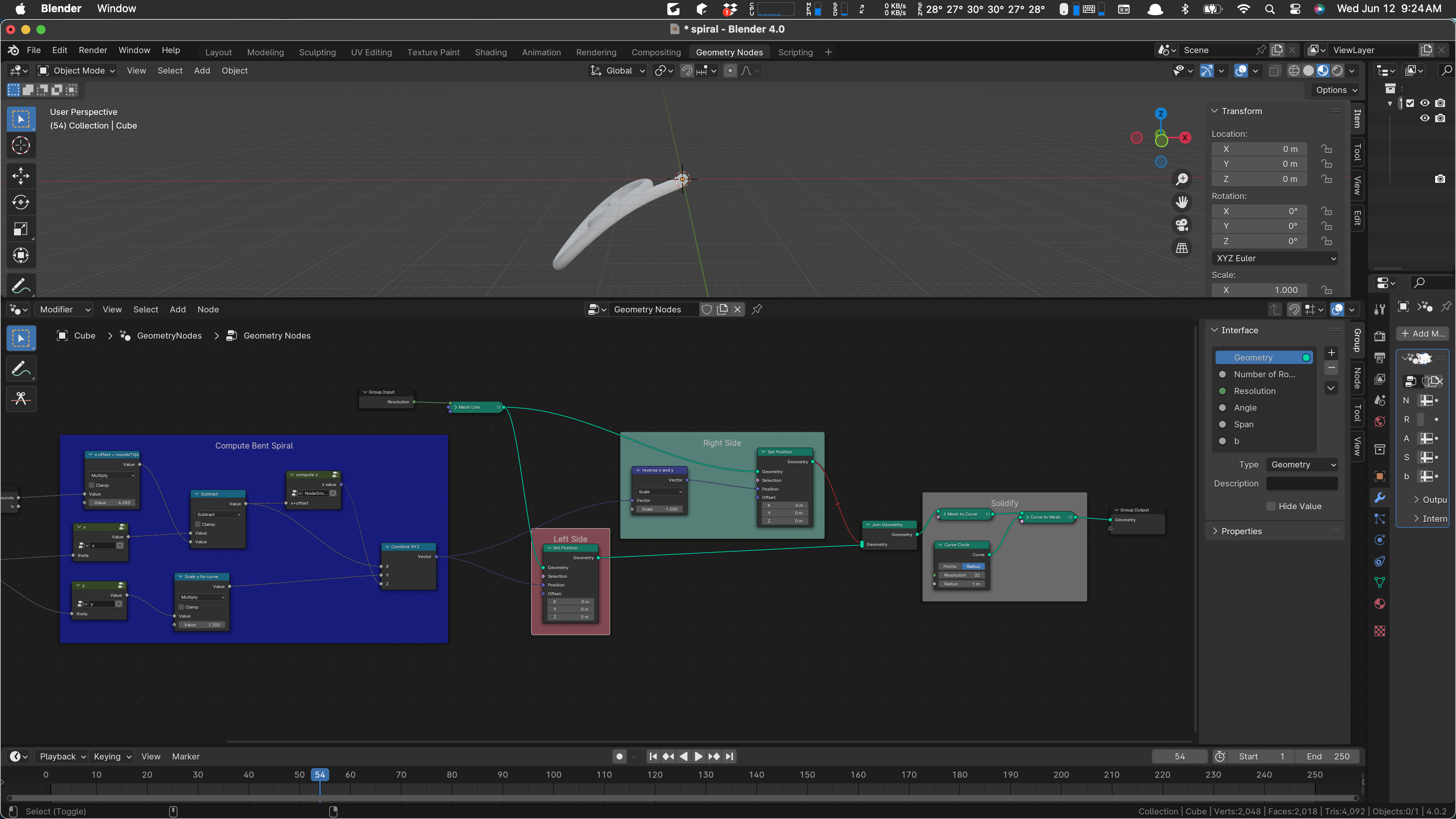Image resolution: width=1456 pixels, height=819 pixels.
Task: Toggle snapping magnet in 3D viewport header
Action: [x=687, y=71]
